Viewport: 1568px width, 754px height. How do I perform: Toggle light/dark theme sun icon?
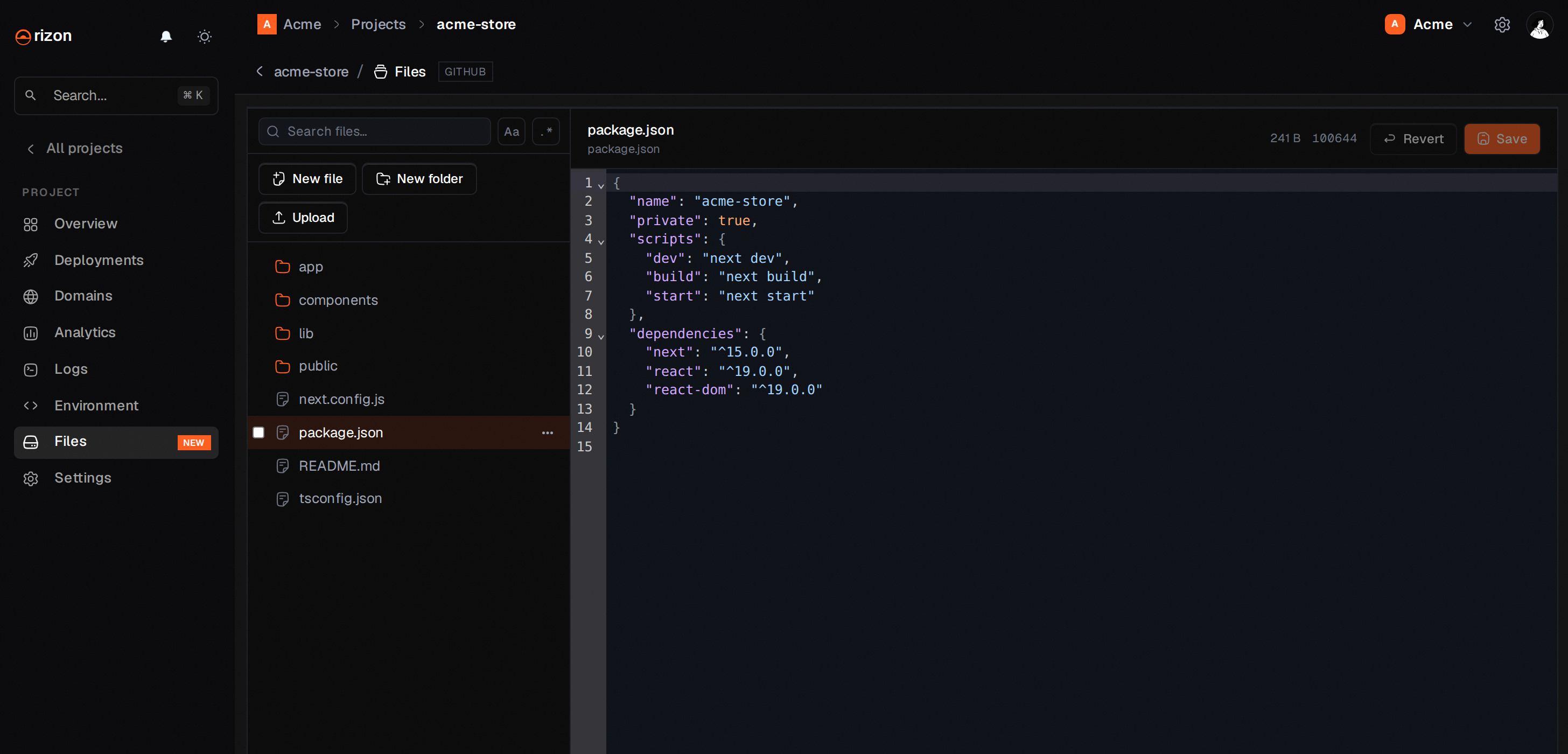[x=205, y=37]
